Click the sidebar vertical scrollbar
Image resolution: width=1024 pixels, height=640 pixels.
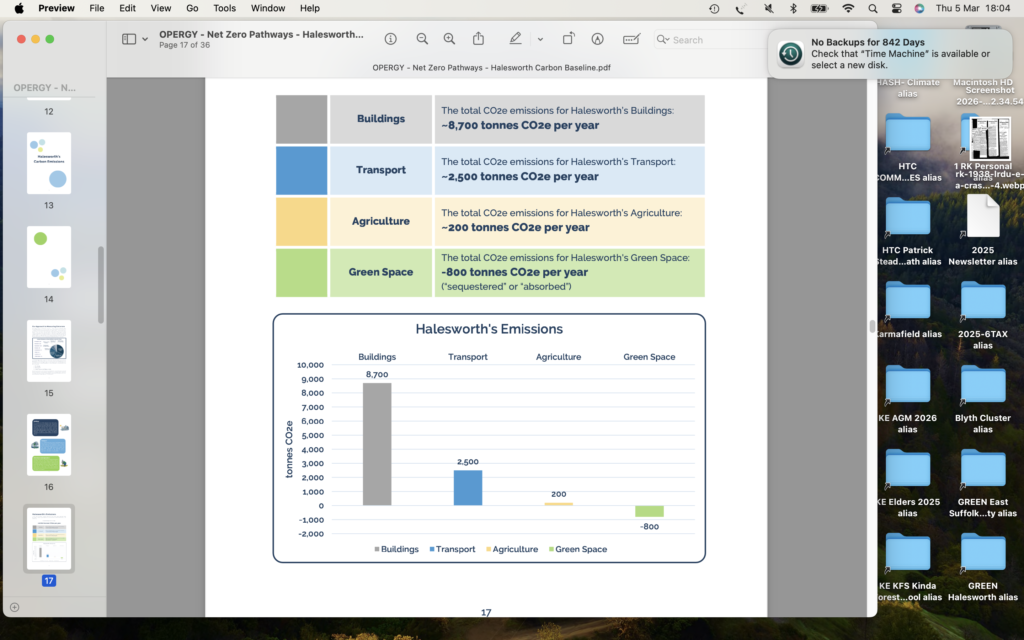point(100,285)
